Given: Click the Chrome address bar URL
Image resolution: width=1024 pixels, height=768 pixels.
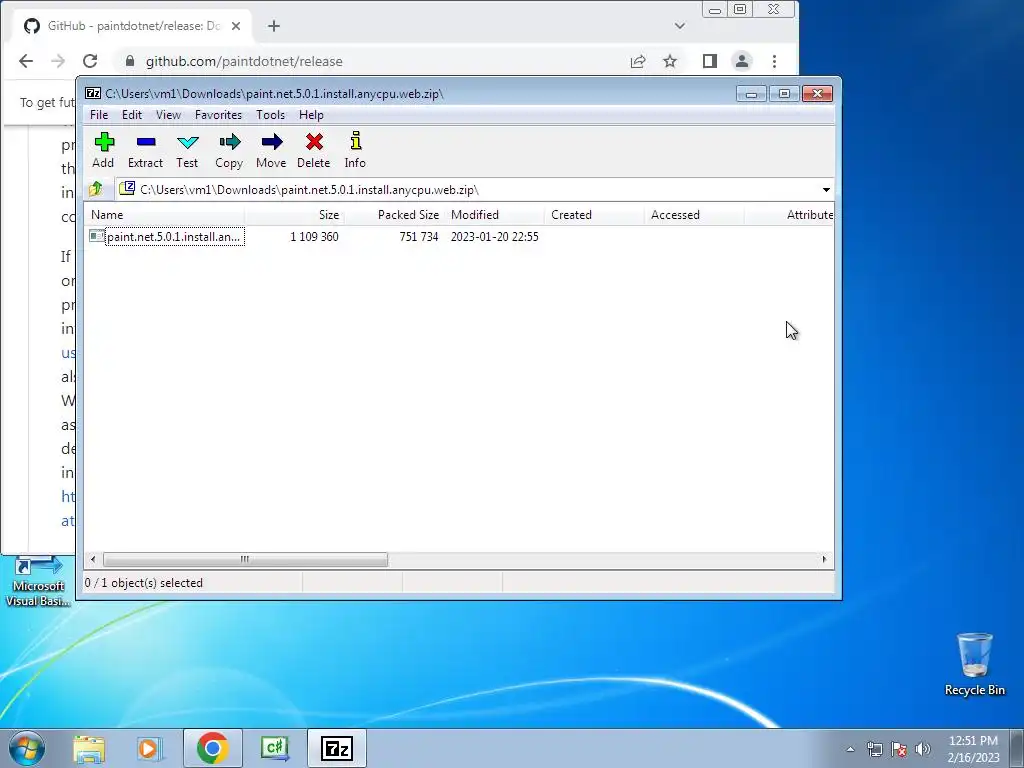Looking at the screenshot, I should click(244, 61).
